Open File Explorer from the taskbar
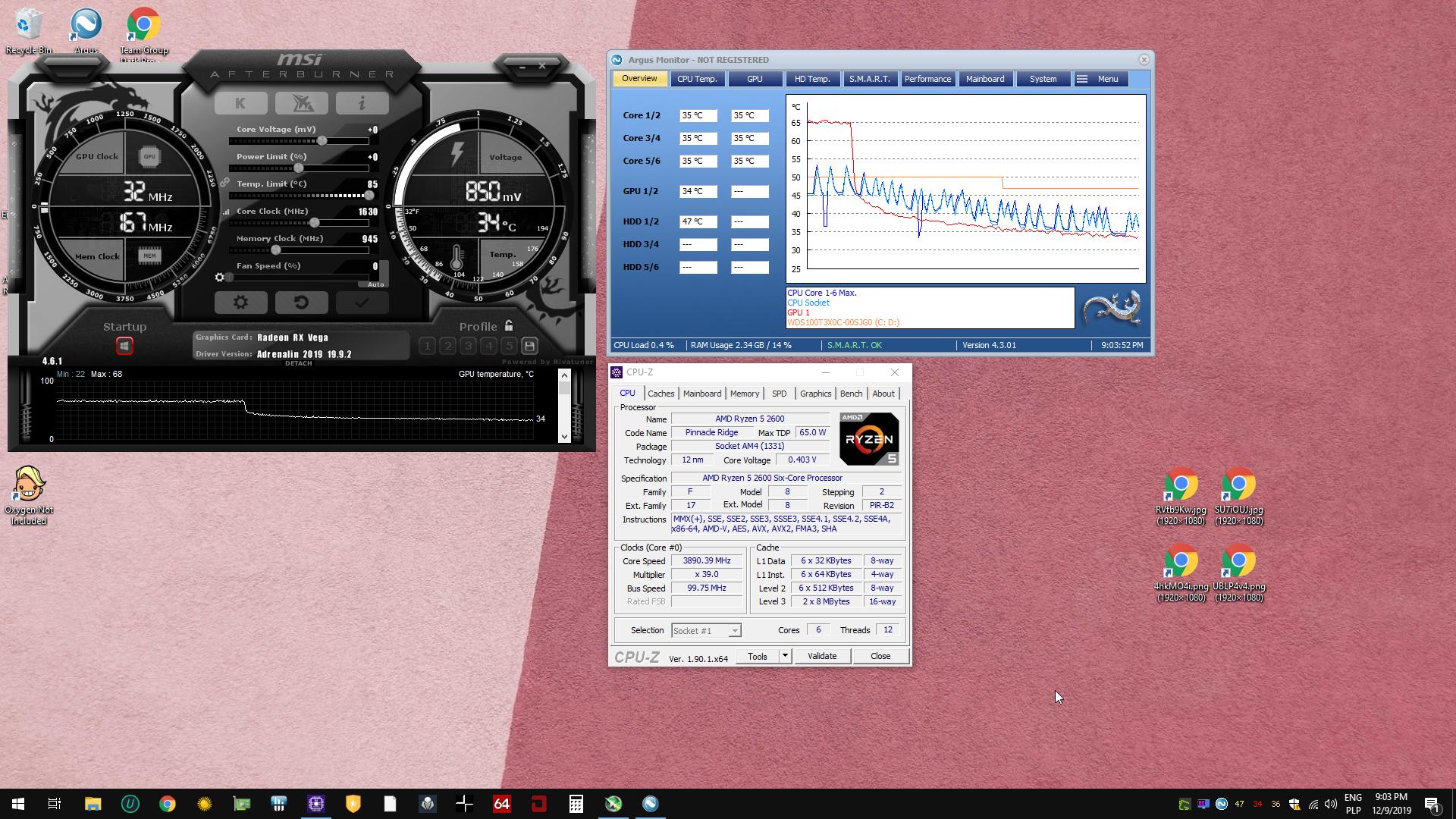Viewport: 1456px width, 819px height. click(x=93, y=804)
